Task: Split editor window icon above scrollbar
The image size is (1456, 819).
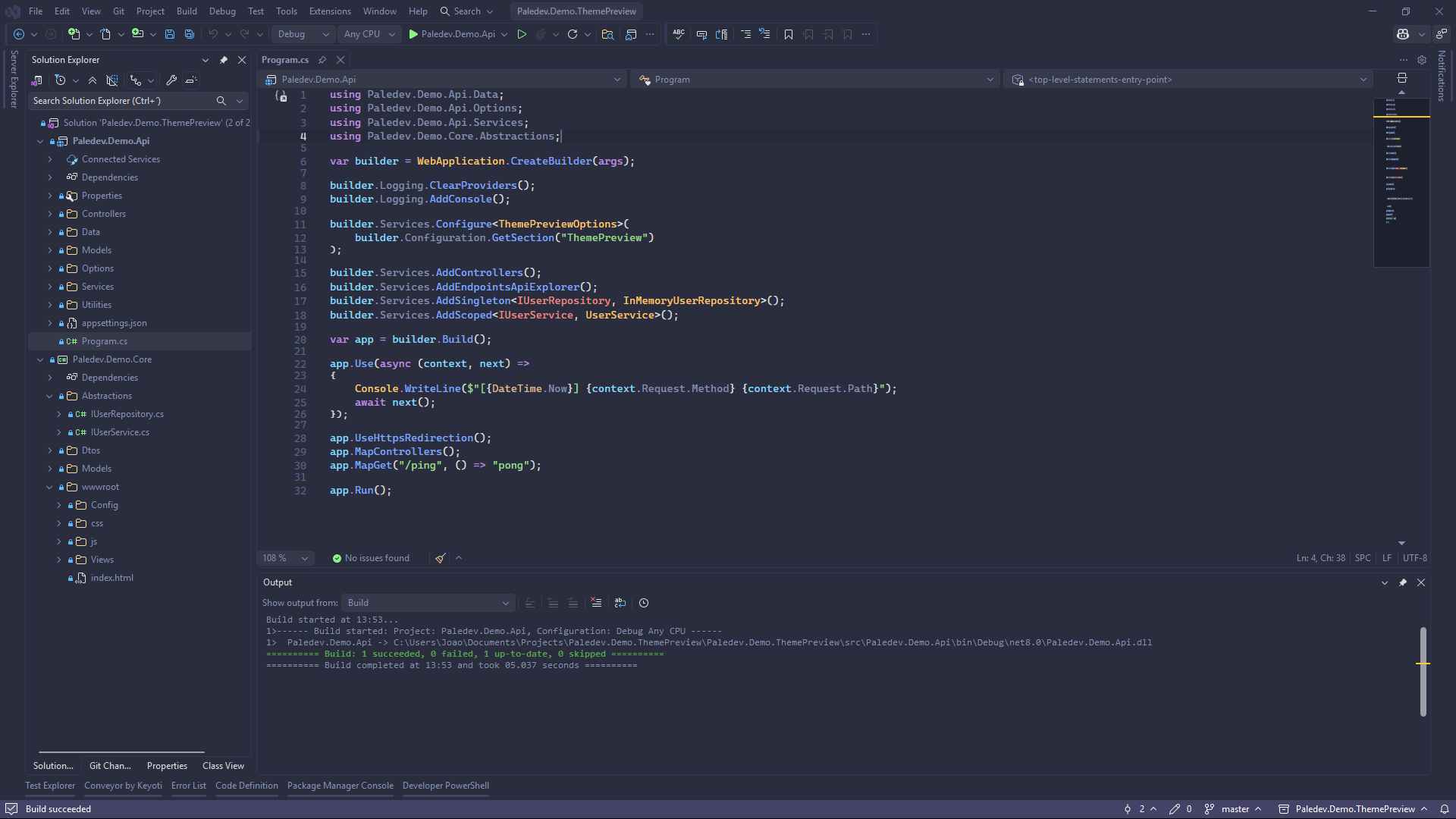Action: tap(1402, 78)
